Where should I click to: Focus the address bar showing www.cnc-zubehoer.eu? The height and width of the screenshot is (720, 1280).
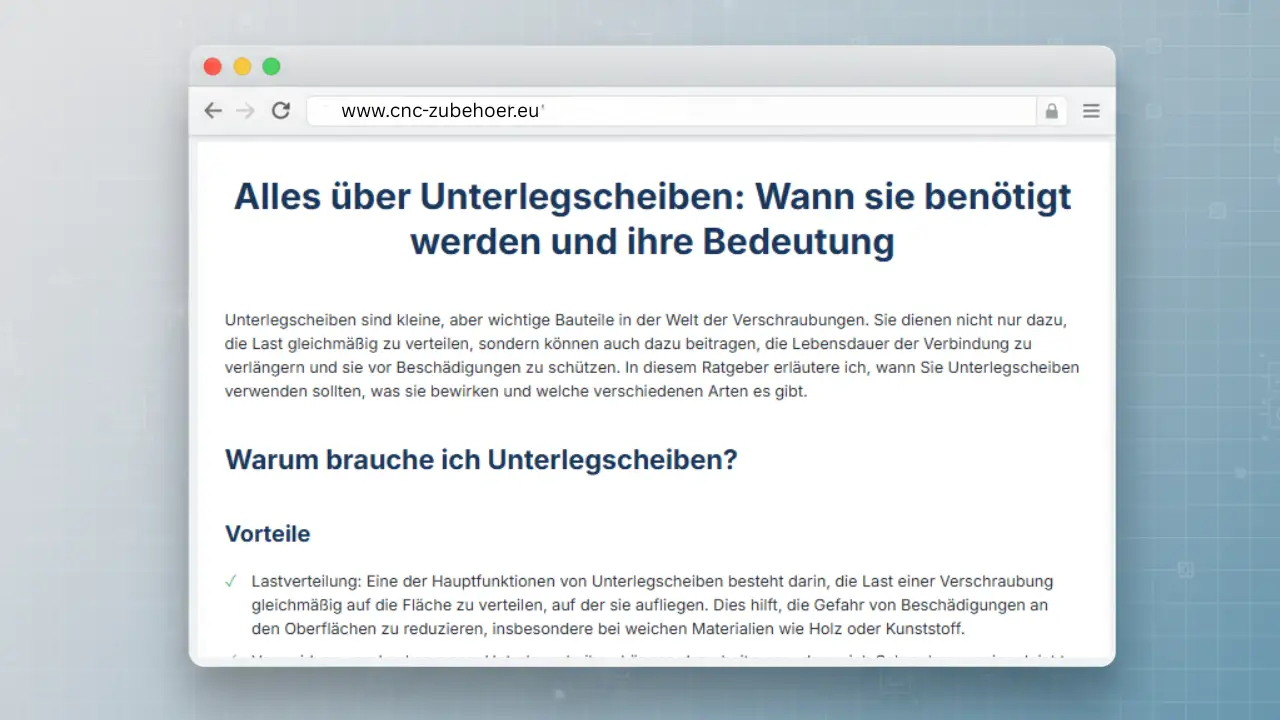(x=671, y=111)
